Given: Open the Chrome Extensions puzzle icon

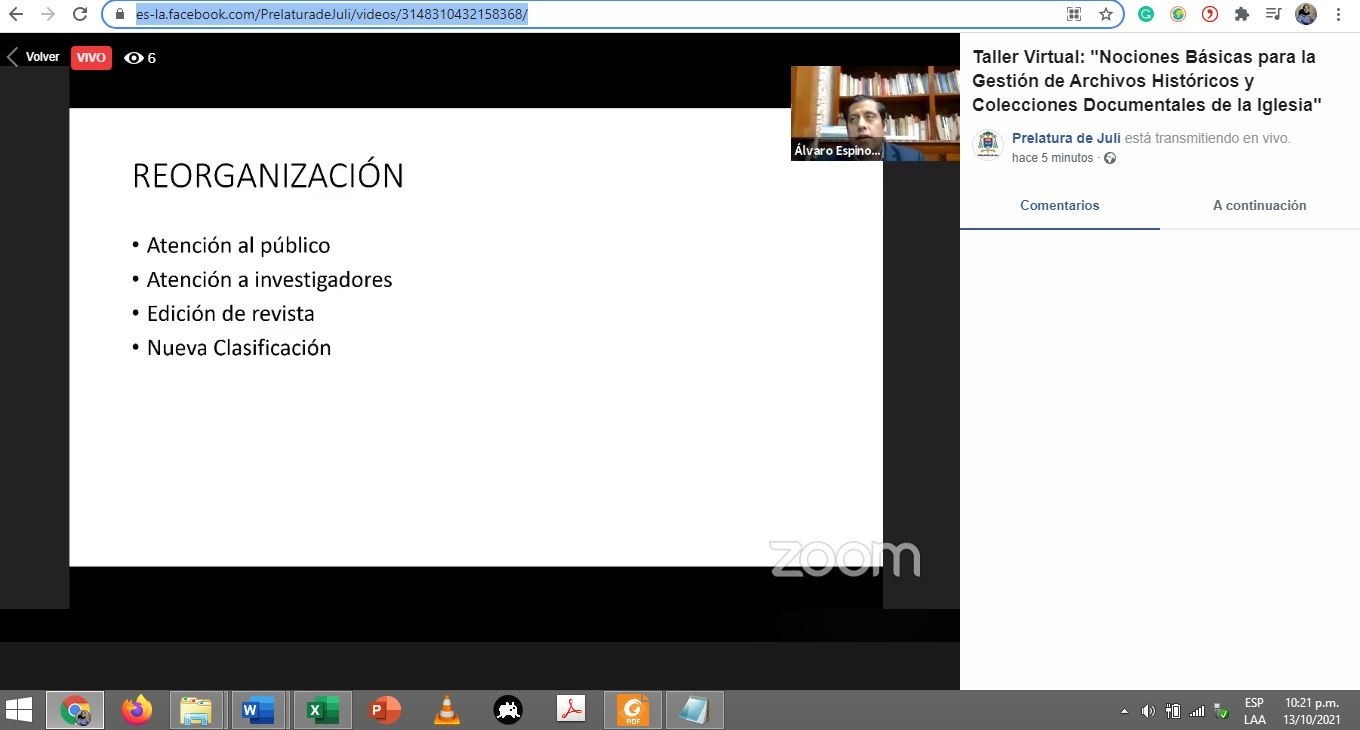Looking at the screenshot, I should [1242, 14].
